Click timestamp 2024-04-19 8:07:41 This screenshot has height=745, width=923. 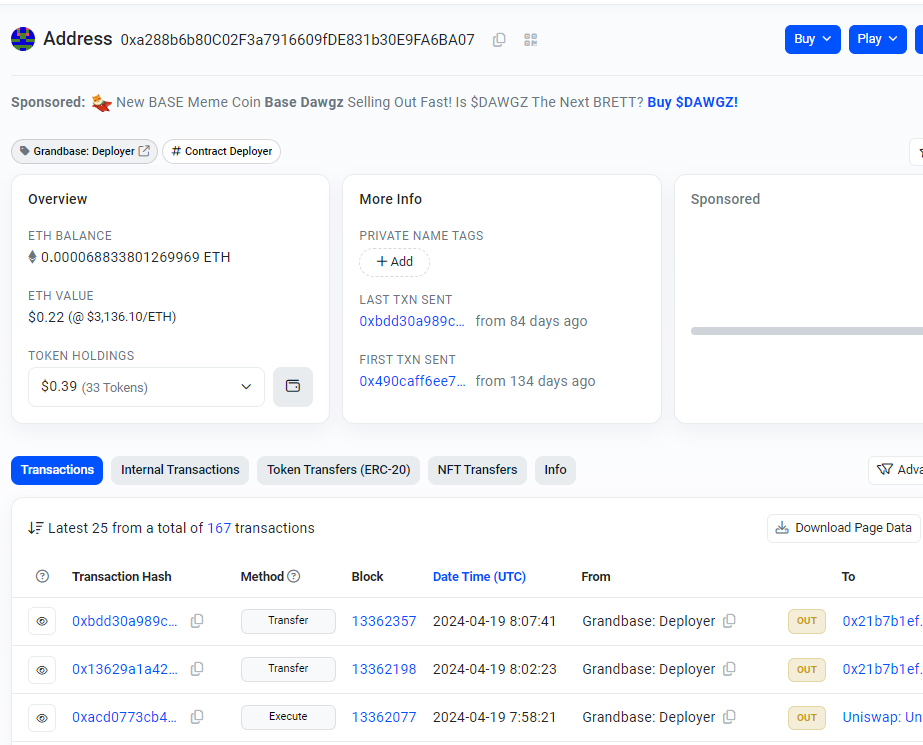(x=494, y=621)
